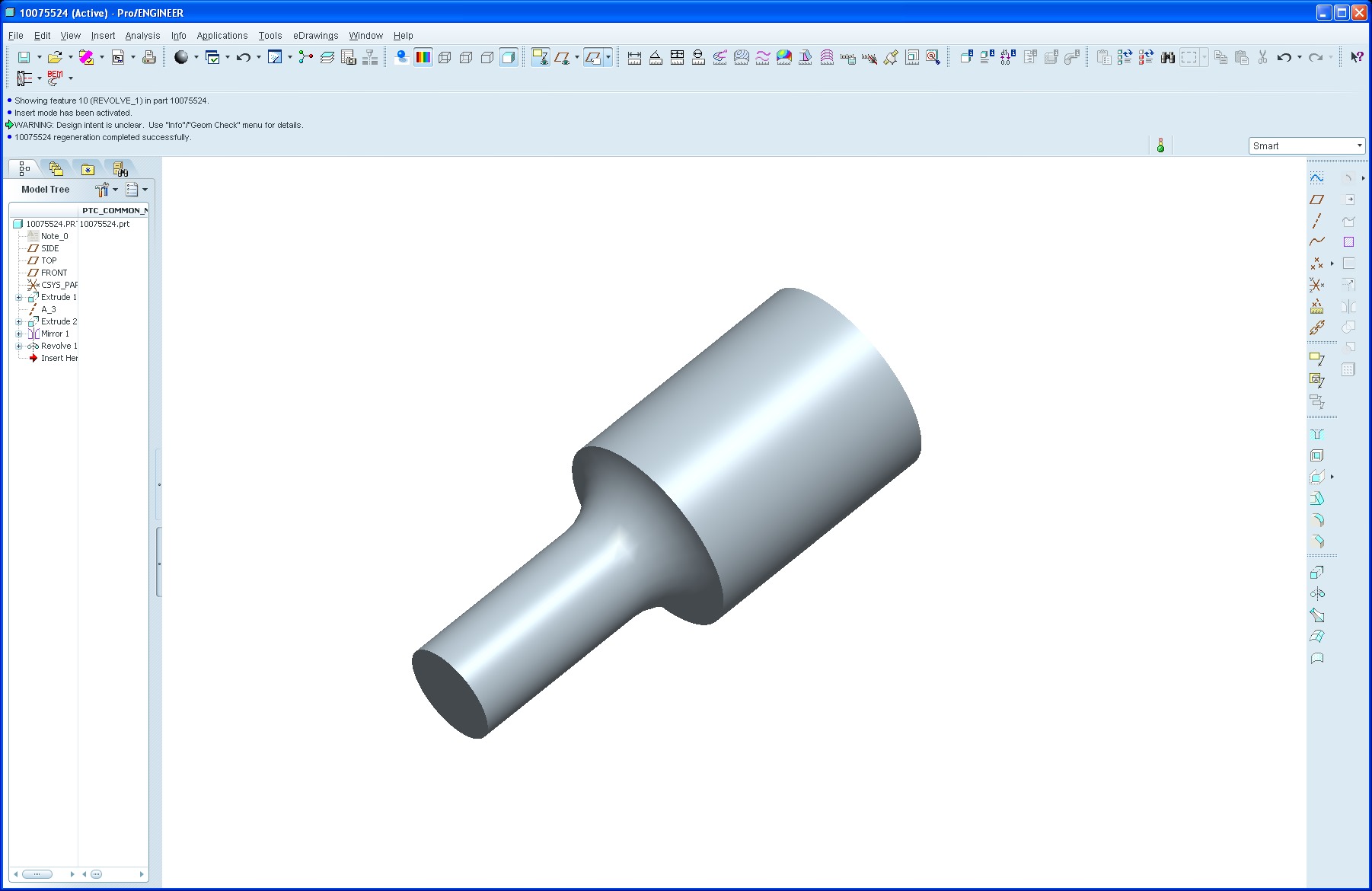Select the Chamfer tool
The image size is (1372, 891).
[1317, 541]
